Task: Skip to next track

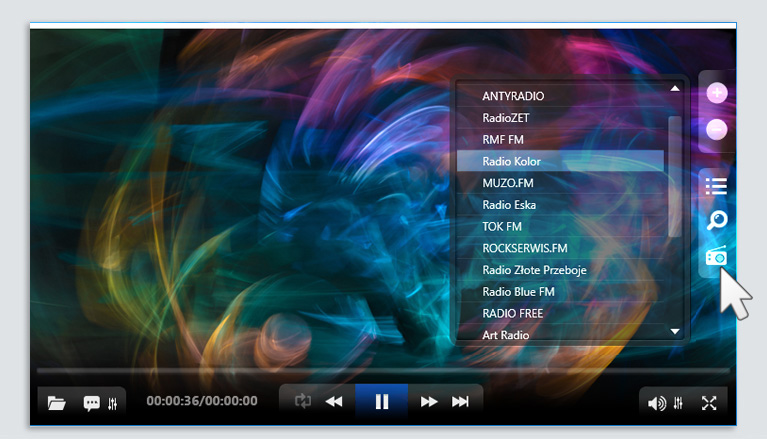Action: point(460,402)
